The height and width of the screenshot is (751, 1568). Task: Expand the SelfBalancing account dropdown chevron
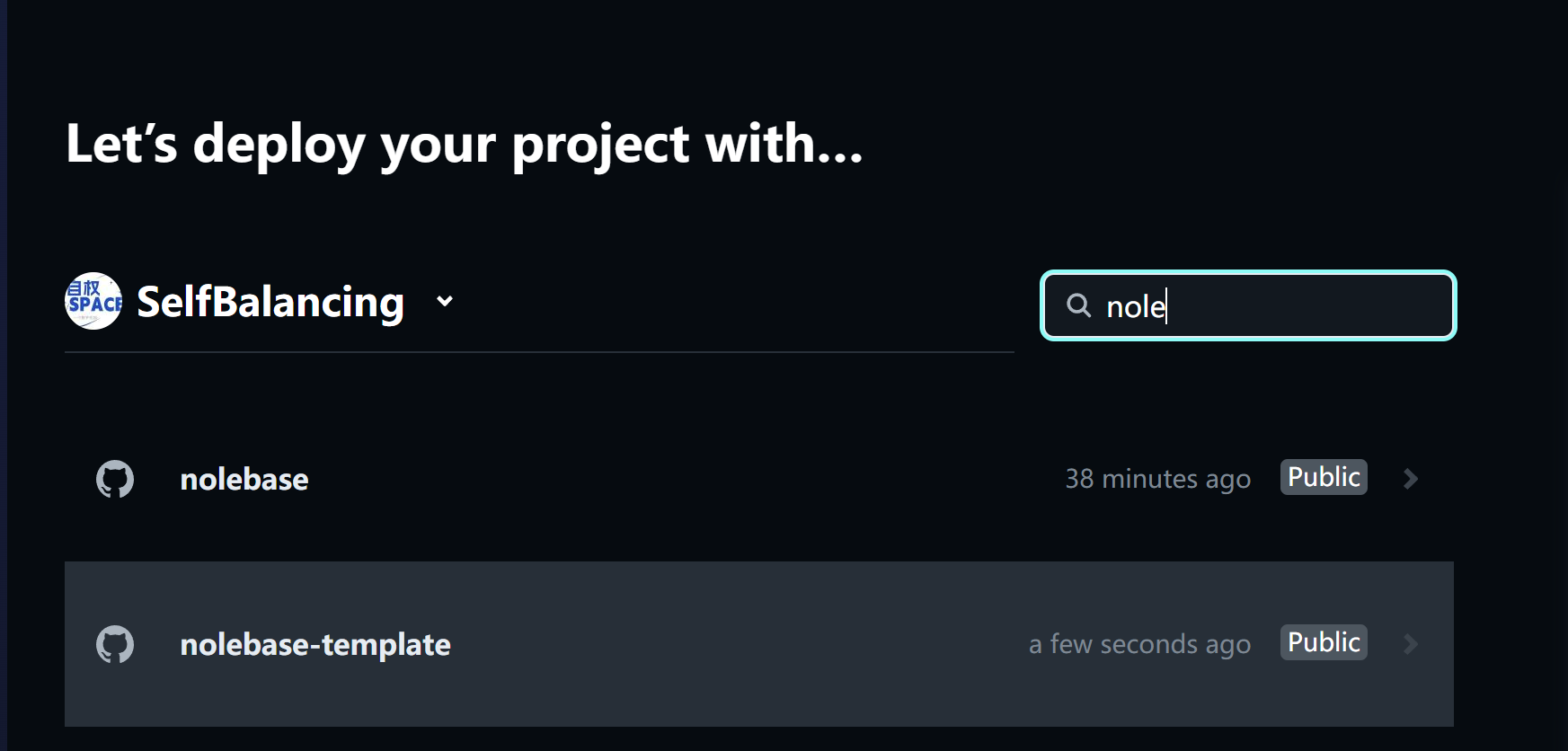[x=445, y=301]
